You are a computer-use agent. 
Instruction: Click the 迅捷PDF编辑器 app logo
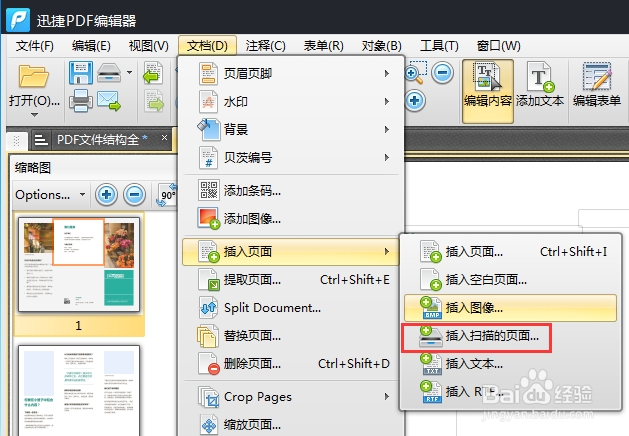pos(18,20)
